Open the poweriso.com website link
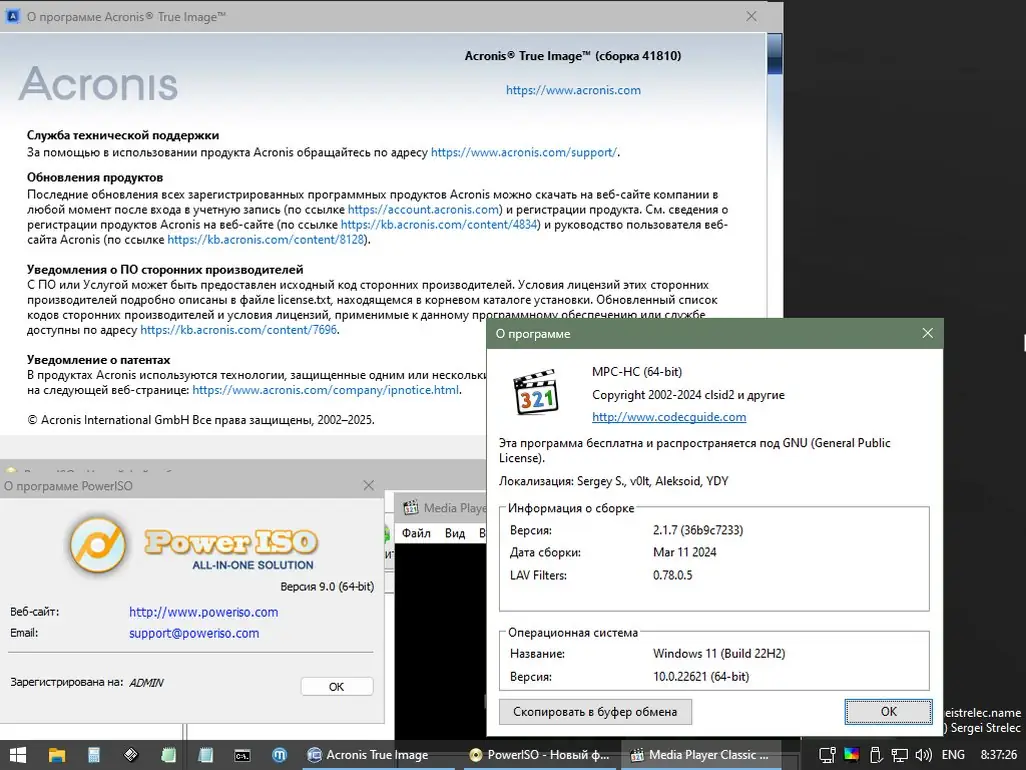Viewport: 1026px width, 770px height. (x=203, y=612)
